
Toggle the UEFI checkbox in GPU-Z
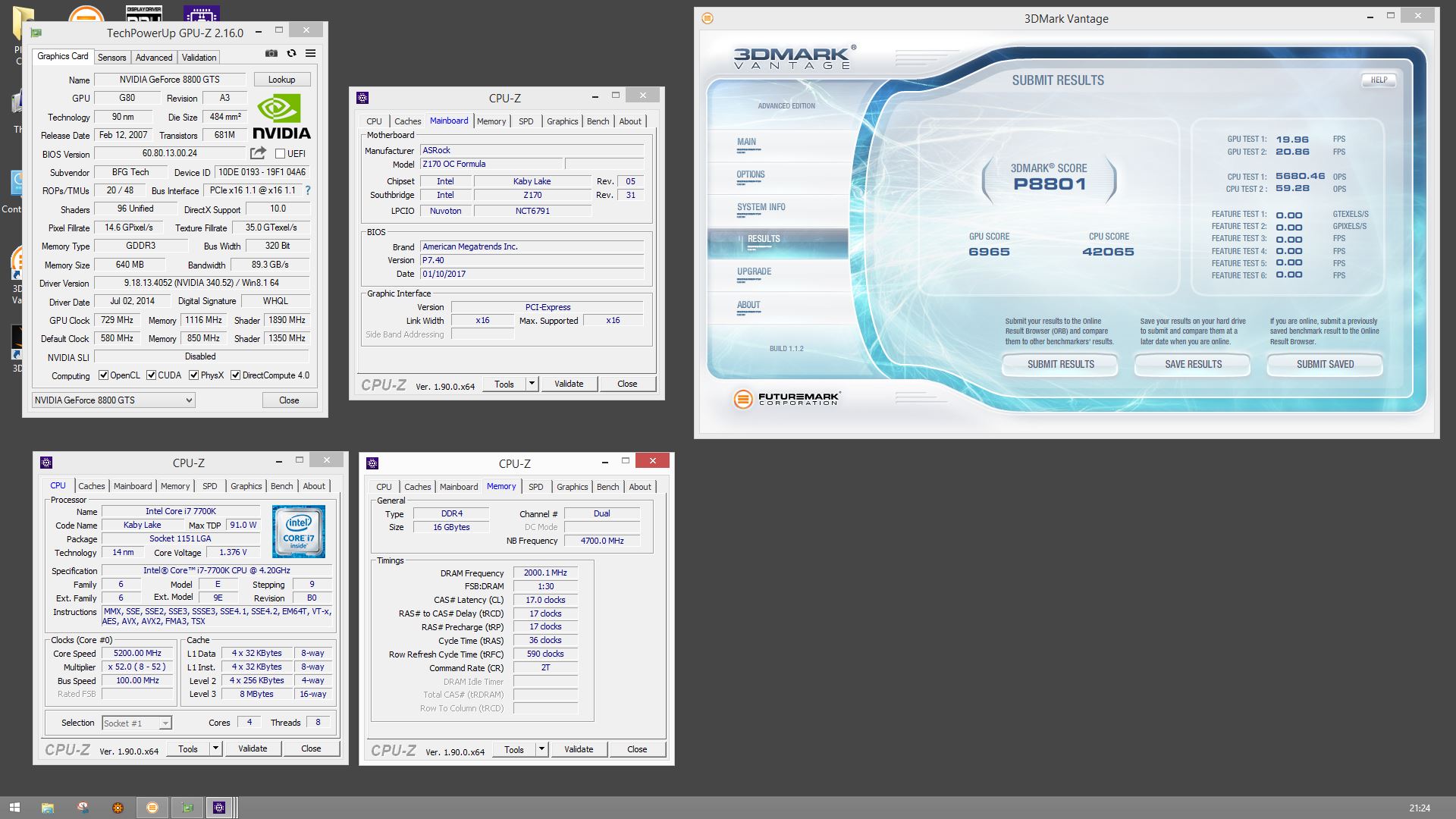(x=280, y=154)
